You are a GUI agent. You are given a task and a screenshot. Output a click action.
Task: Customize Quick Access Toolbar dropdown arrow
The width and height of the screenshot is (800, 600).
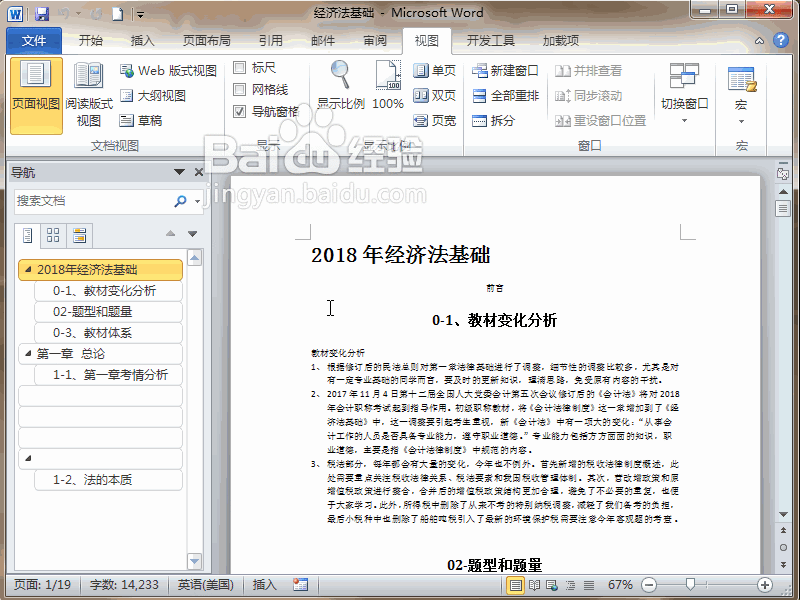(x=140, y=15)
